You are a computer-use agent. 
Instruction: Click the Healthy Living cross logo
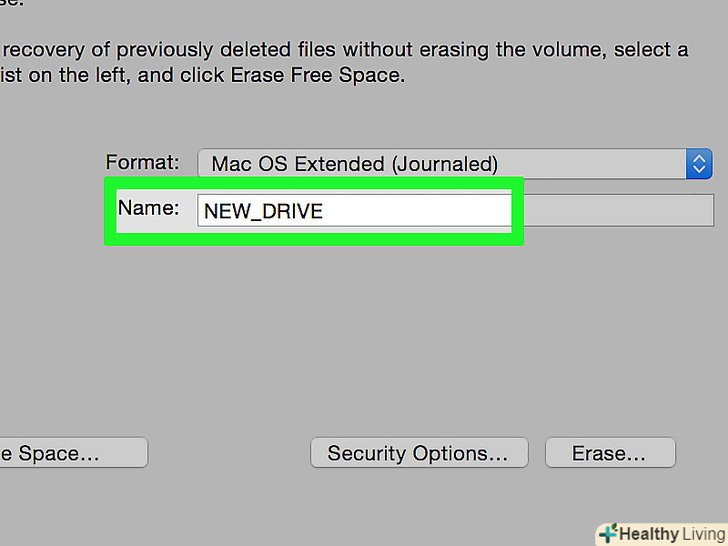[606, 533]
